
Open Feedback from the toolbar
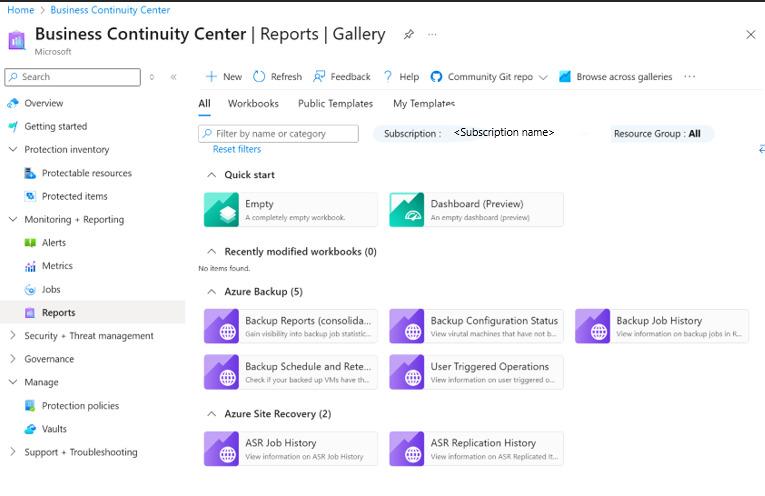coord(342,77)
